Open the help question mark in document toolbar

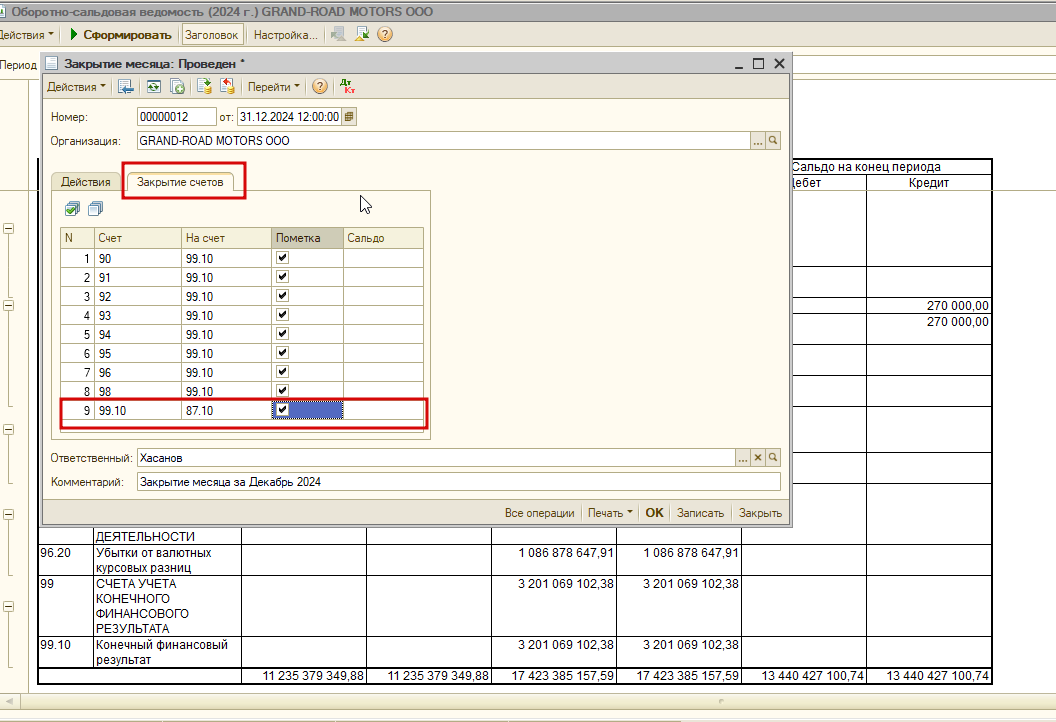(320, 86)
